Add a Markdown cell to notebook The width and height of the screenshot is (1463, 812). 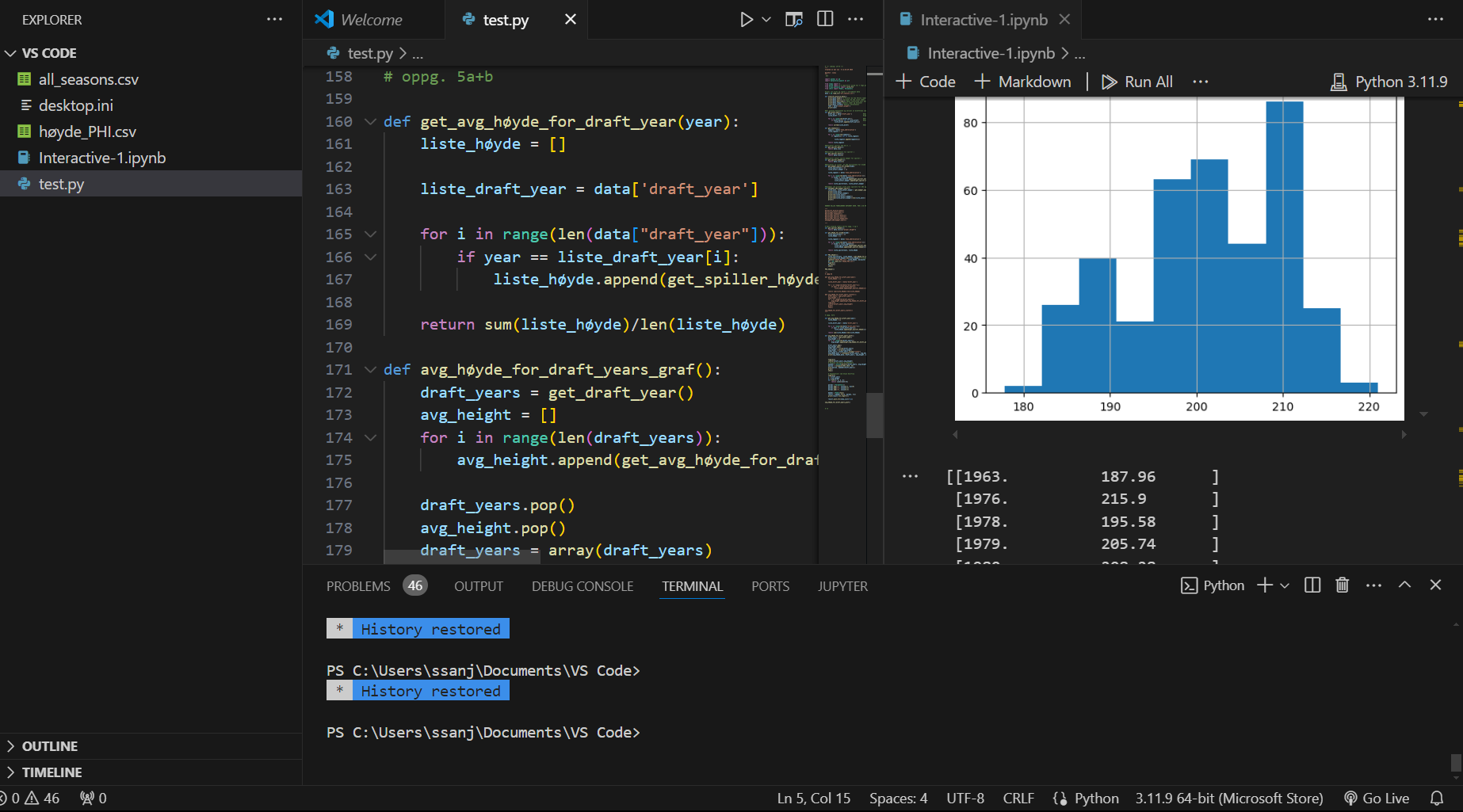click(x=1022, y=82)
